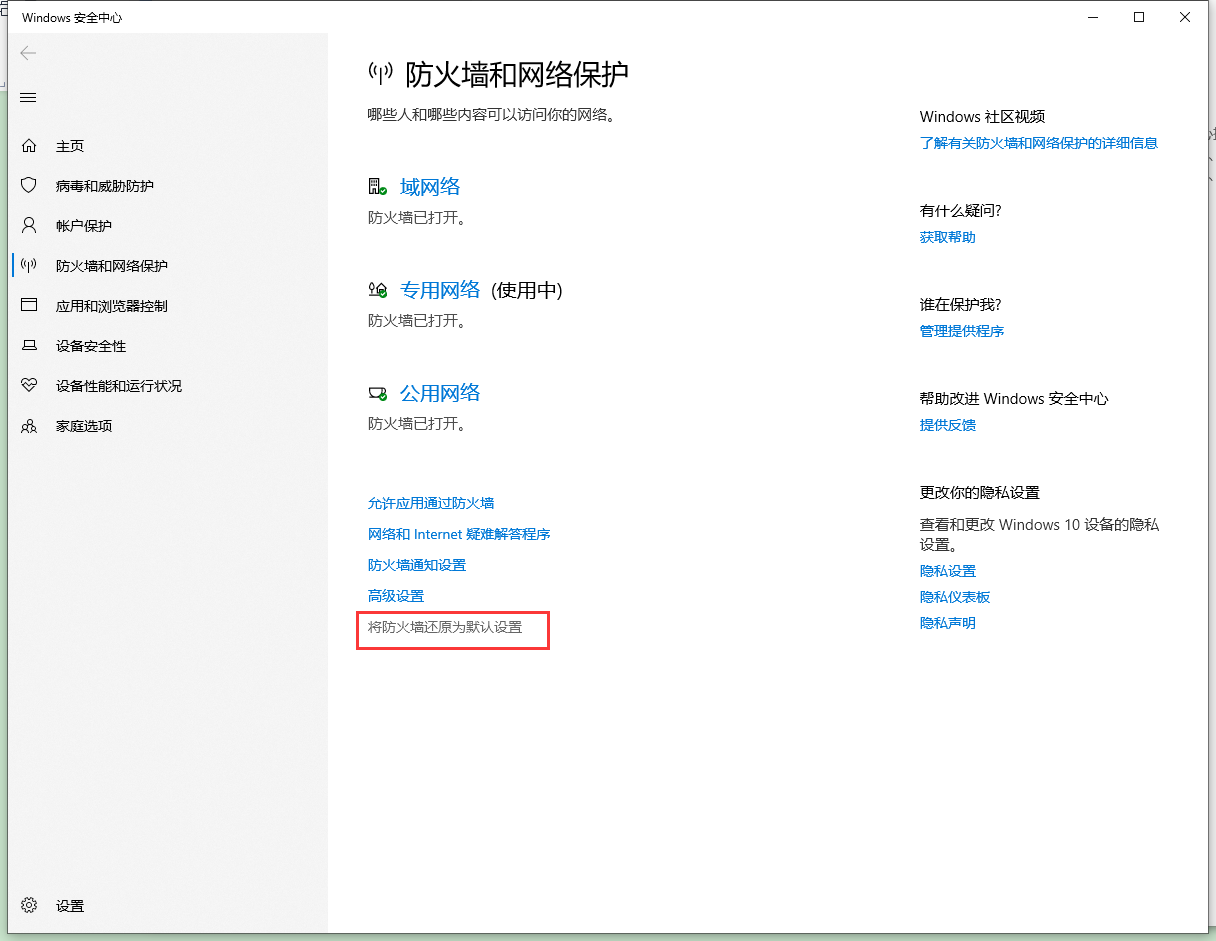1216x941 pixels.
Task: Click the laptop icon for 设备安全性
Action: [29, 345]
